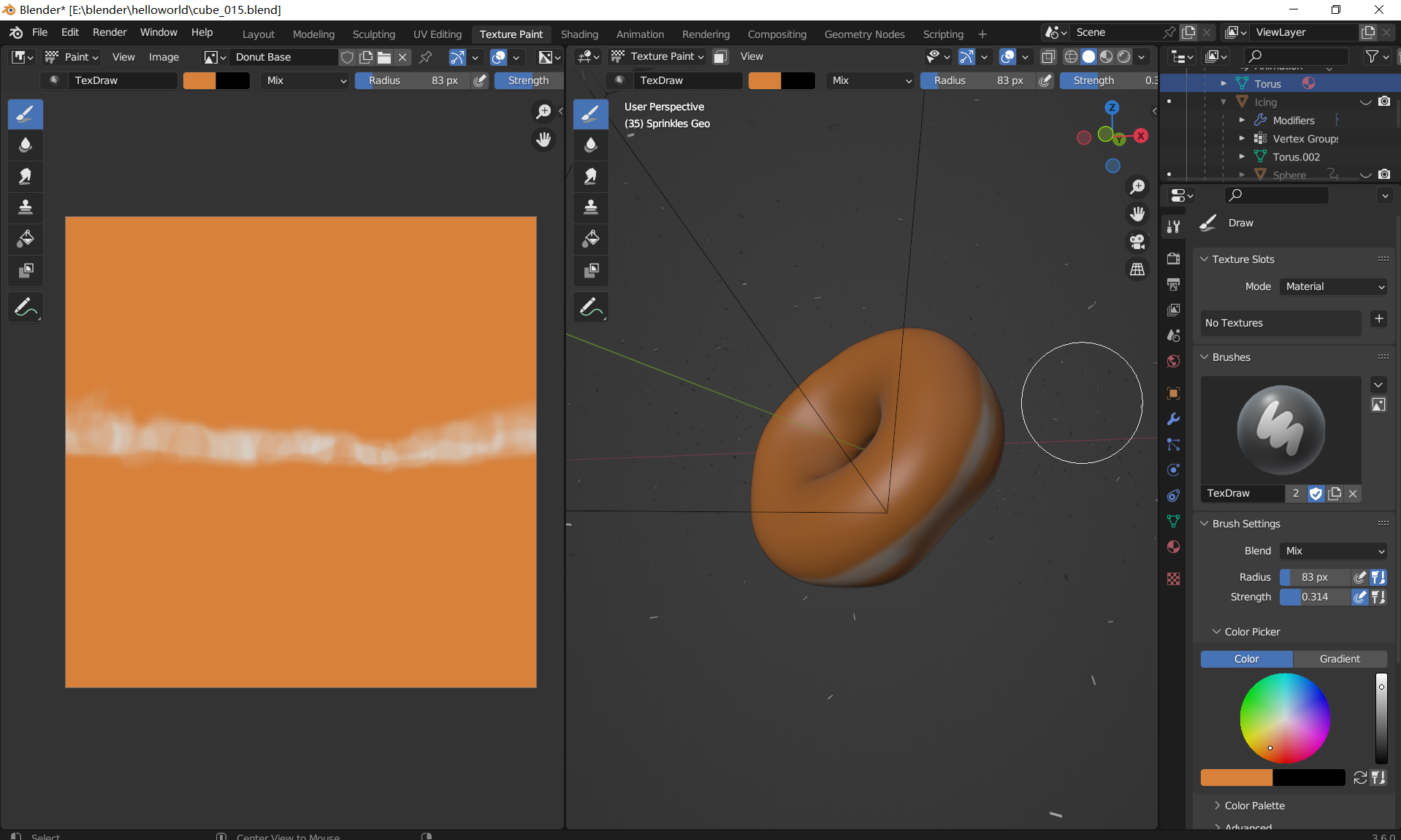This screenshot has height=840, width=1401.
Task: Enable solid viewport shading
Action: click(1088, 57)
